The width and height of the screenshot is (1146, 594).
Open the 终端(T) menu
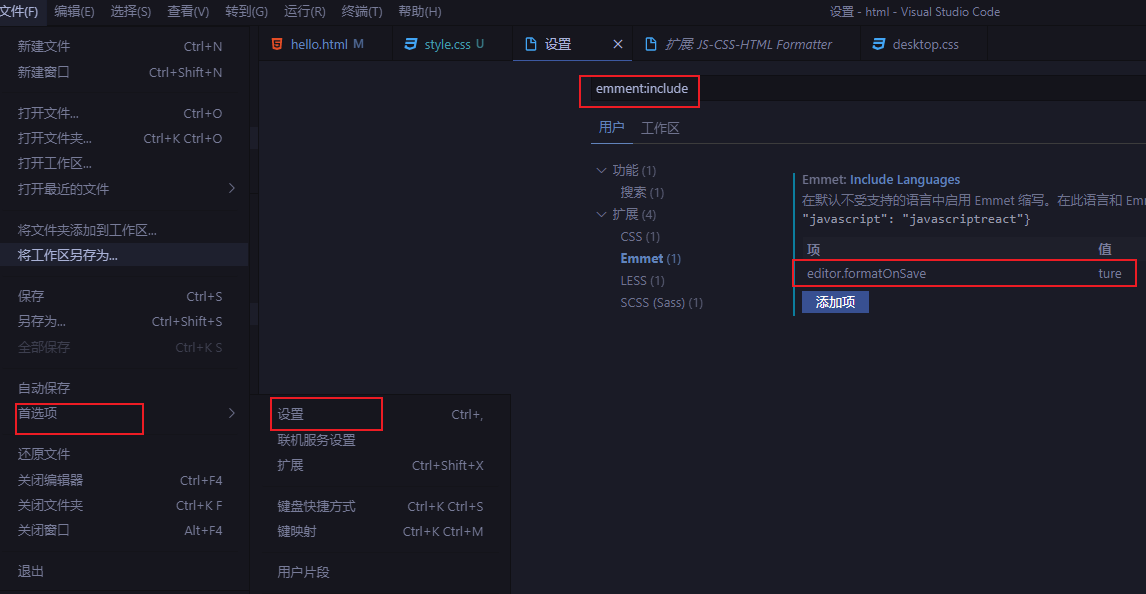click(362, 12)
